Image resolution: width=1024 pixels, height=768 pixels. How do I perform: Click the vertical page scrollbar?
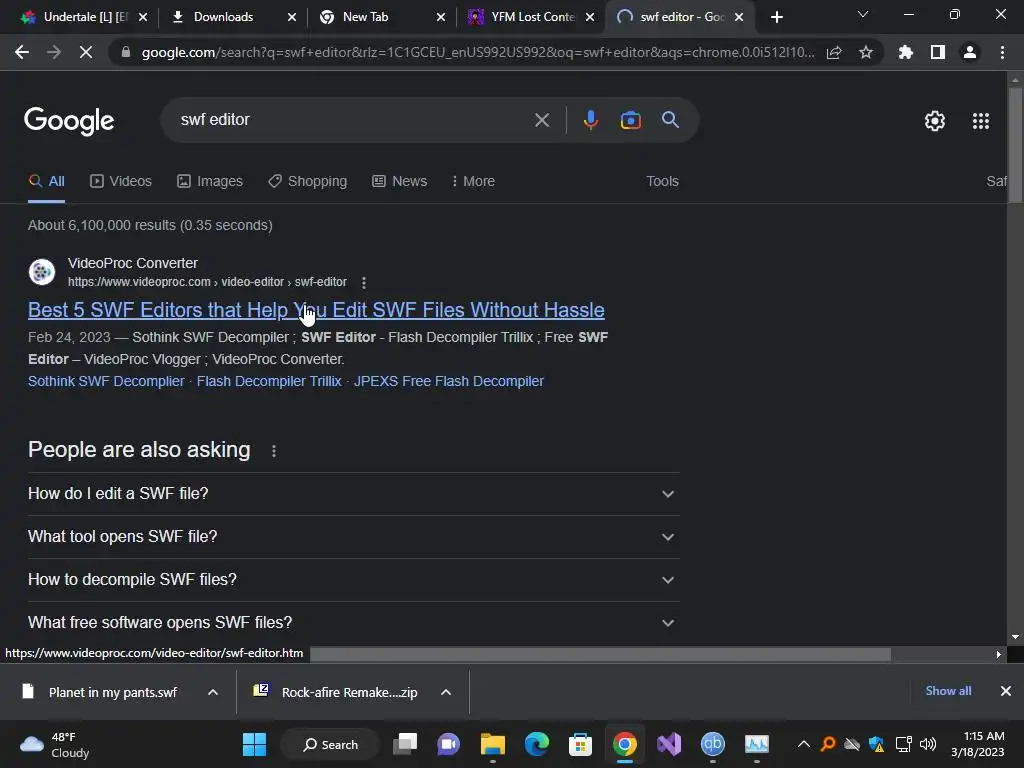(x=1015, y=145)
